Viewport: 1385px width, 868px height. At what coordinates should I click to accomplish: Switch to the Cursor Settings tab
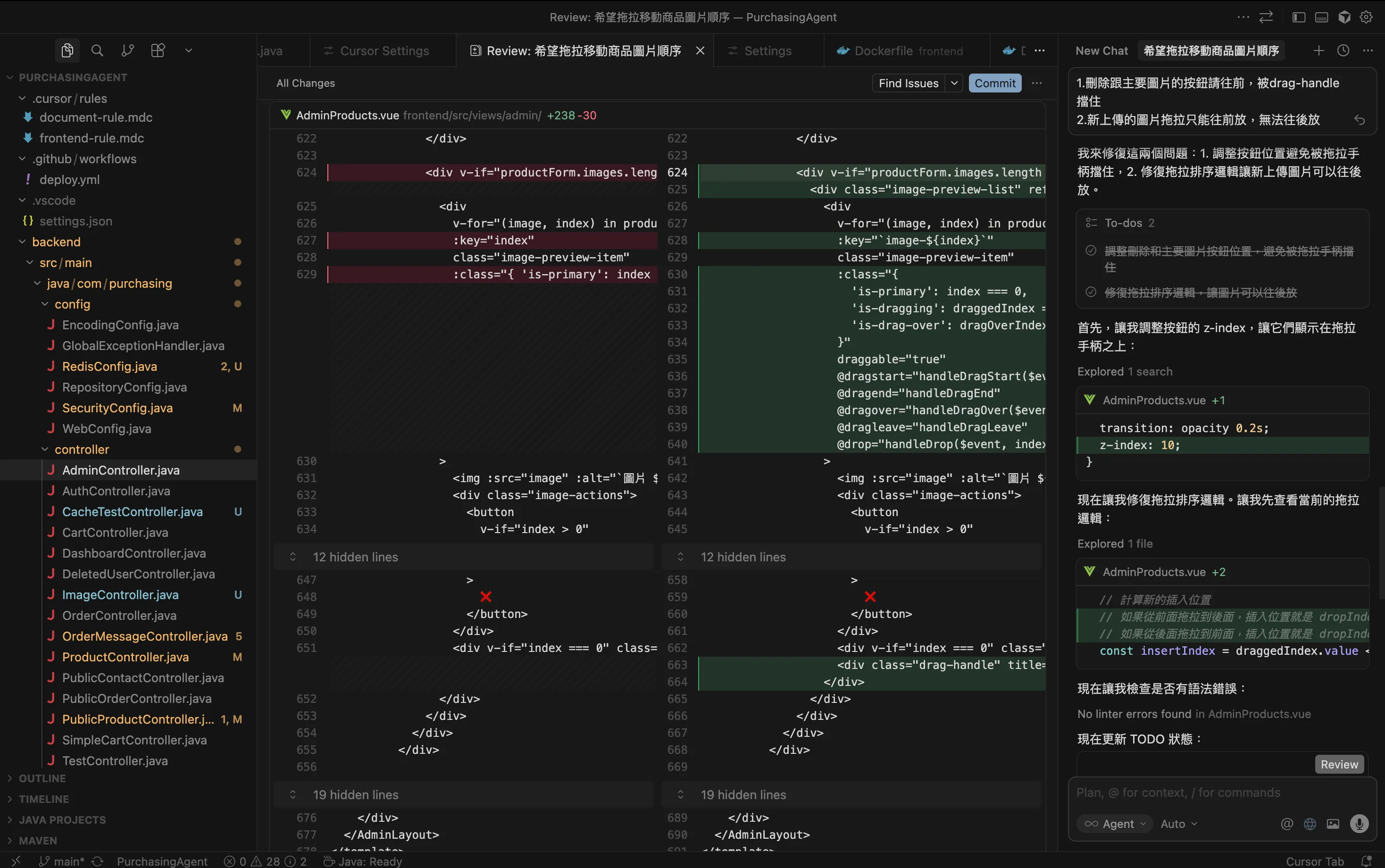pos(384,50)
